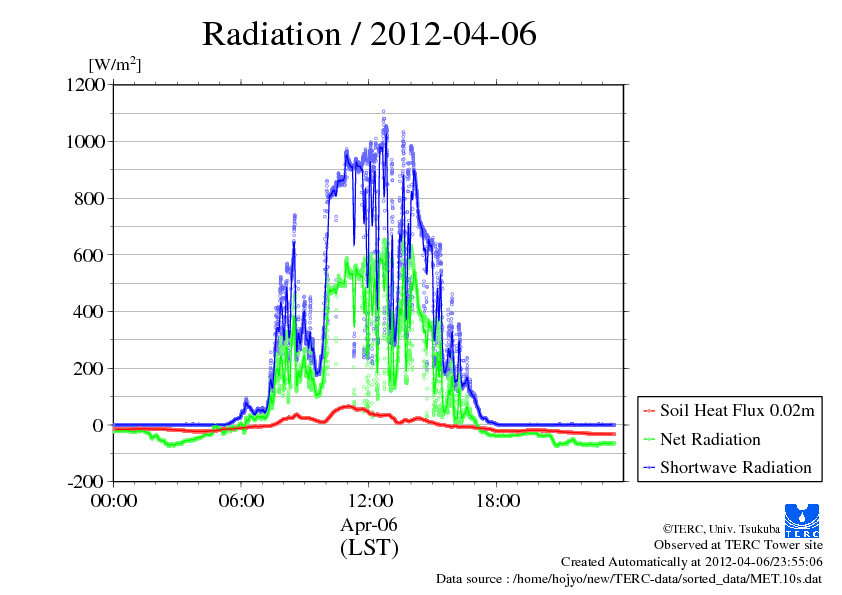The height and width of the screenshot is (595, 842).
Task: Click the y-axis value '200' above zero
Action: tap(89, 368)
